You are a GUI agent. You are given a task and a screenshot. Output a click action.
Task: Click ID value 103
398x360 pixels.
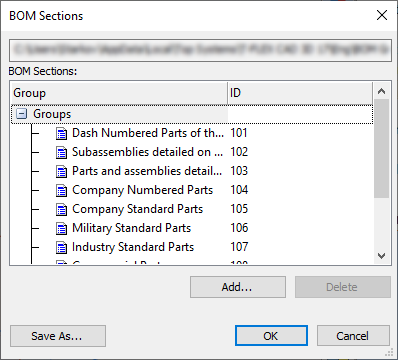coord(239,171)
